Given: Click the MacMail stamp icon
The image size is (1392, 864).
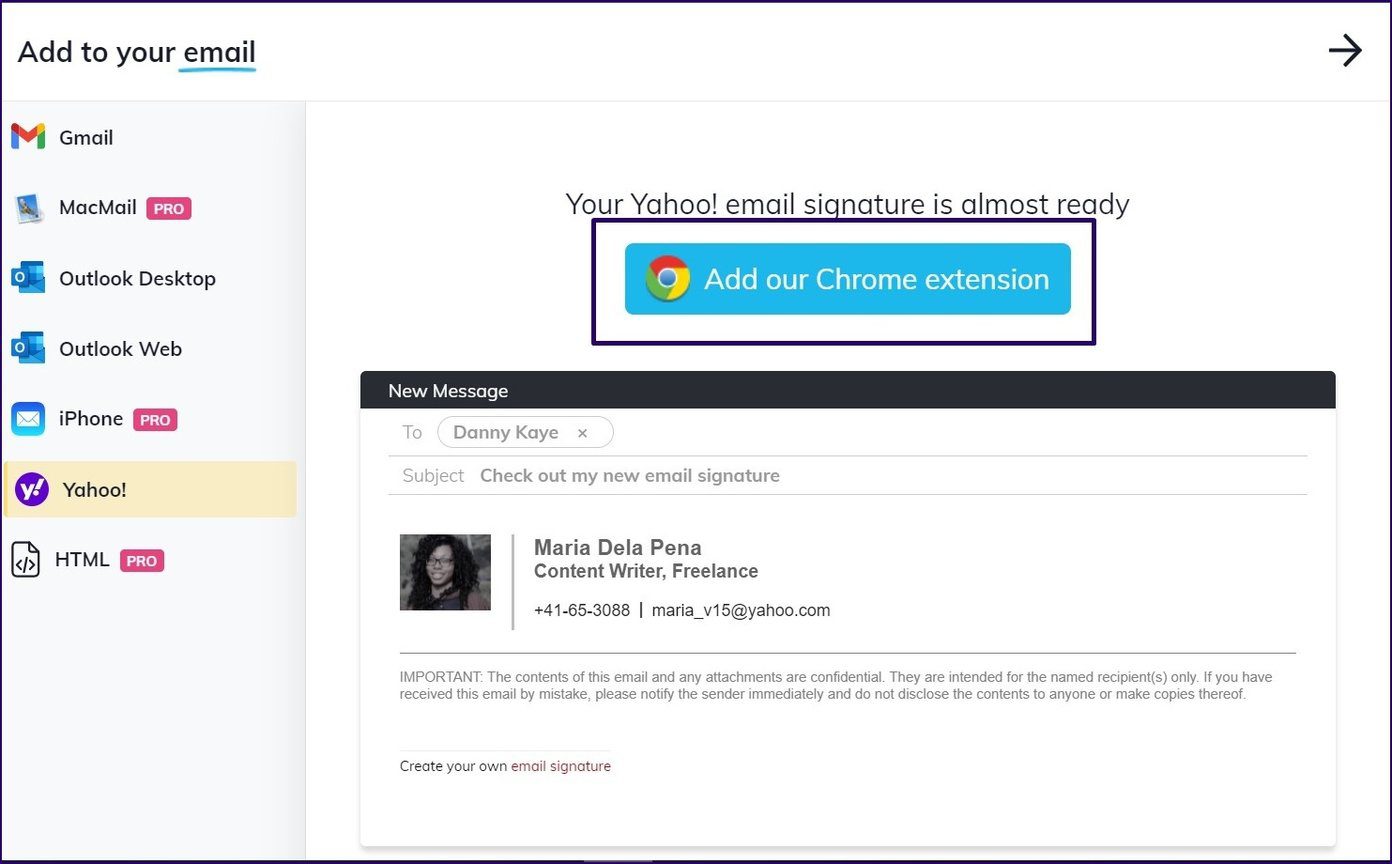Looking at the screenshot, I should click(28, 208).
